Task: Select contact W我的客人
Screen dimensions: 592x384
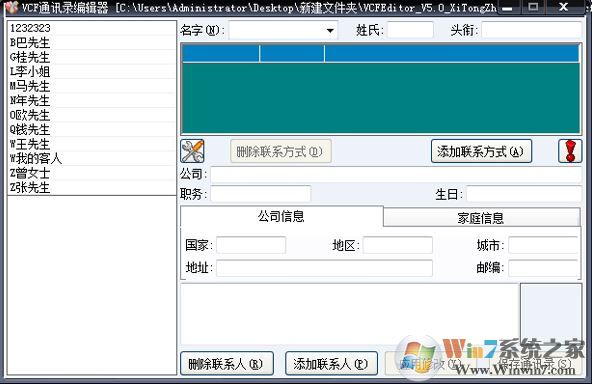Action: tap(92, 159)
